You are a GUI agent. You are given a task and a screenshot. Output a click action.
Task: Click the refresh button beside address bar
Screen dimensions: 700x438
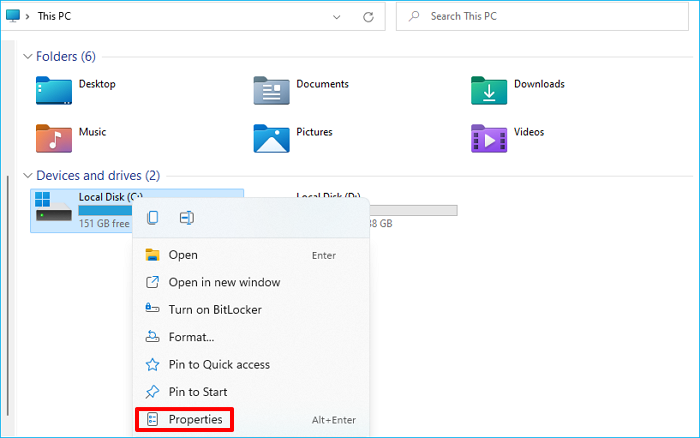(369, 17)
